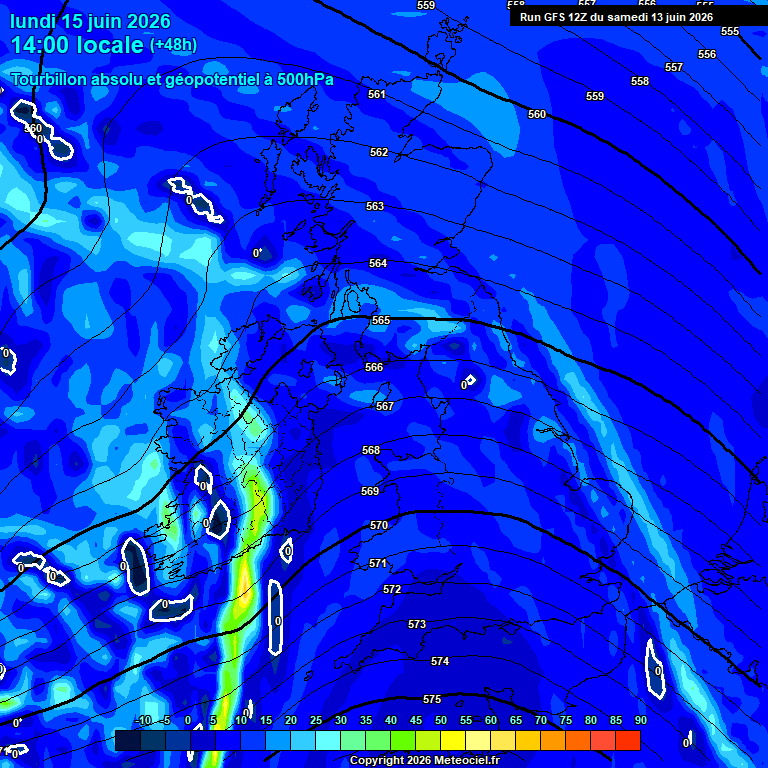The image size is (768, 768).
Task: Click the '-10' value on the colour scale
Action: pos(143,720)
